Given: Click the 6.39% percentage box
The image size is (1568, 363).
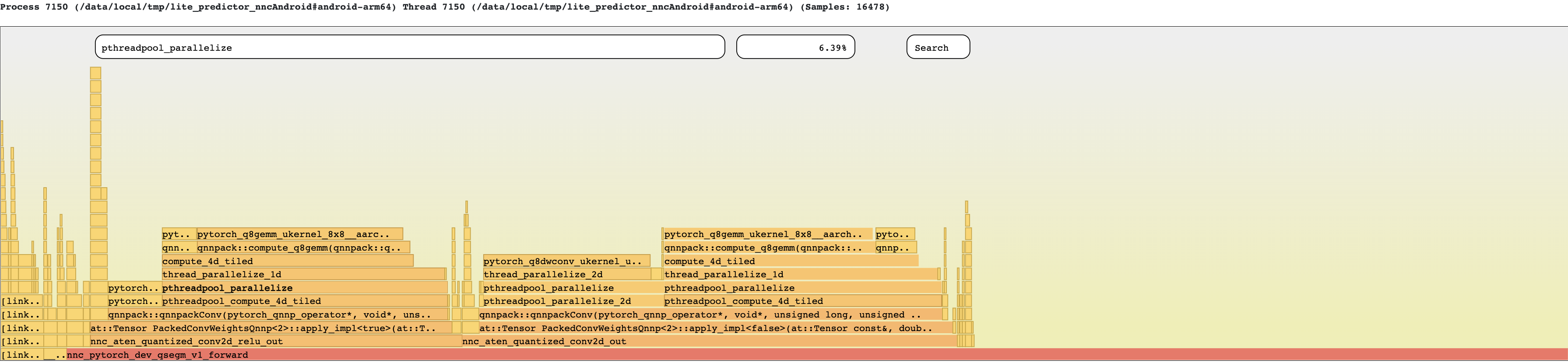Looking at the screenshot, I should 795,47.
